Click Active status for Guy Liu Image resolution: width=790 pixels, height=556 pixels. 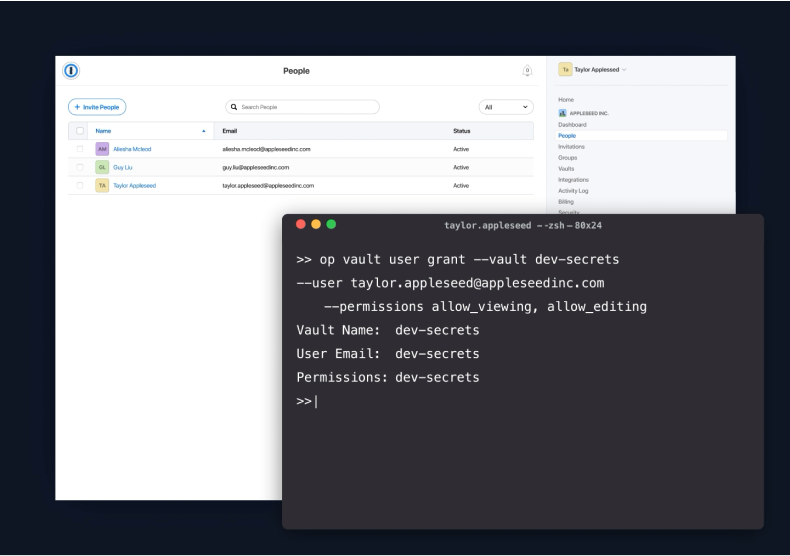click(461, 167)
